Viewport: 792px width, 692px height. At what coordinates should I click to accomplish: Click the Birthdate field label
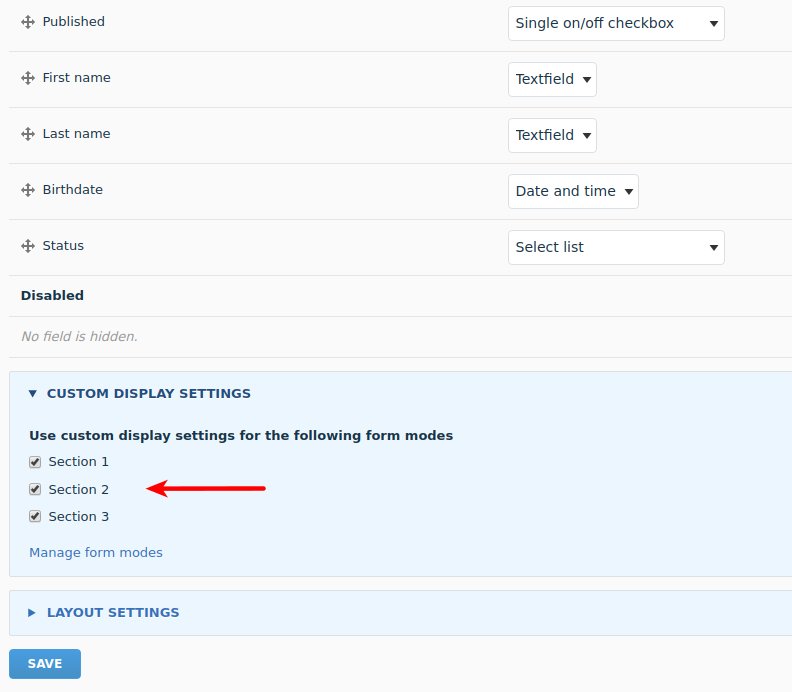coord(73,190)
